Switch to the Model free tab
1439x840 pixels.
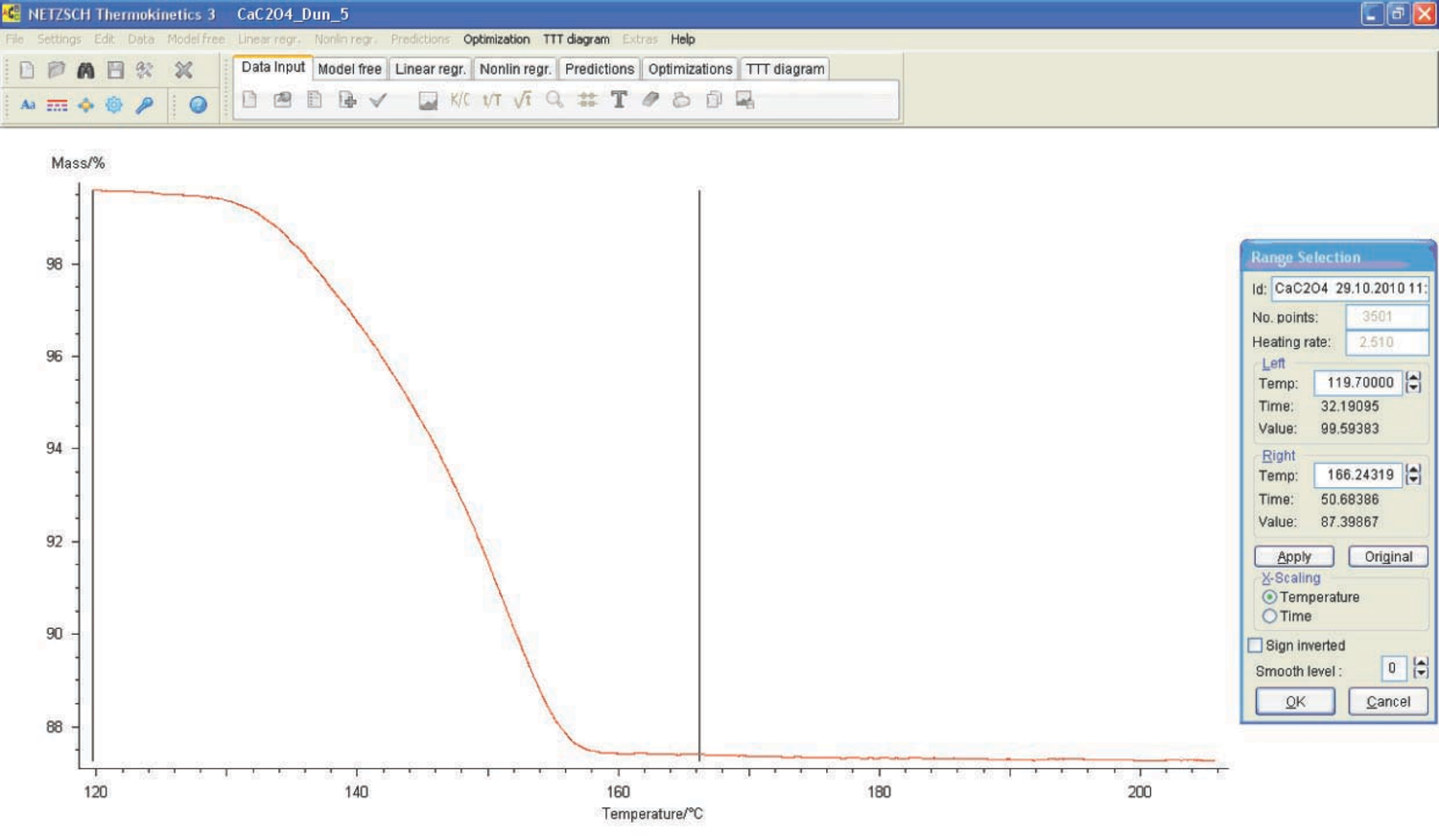pyautogui.click(x=349, y=69)
